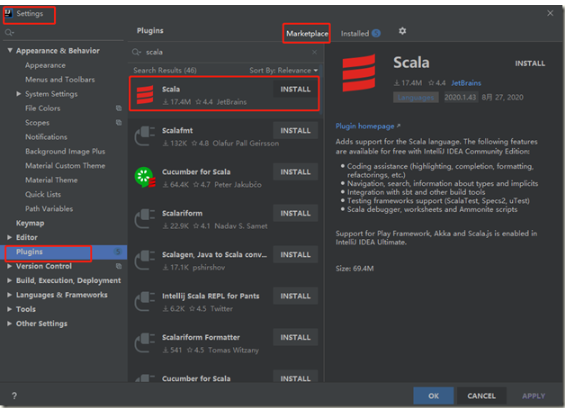Click the update count badge on Plugins row
This screenshot has width=565, height=408.
click(x=118, y=252)
